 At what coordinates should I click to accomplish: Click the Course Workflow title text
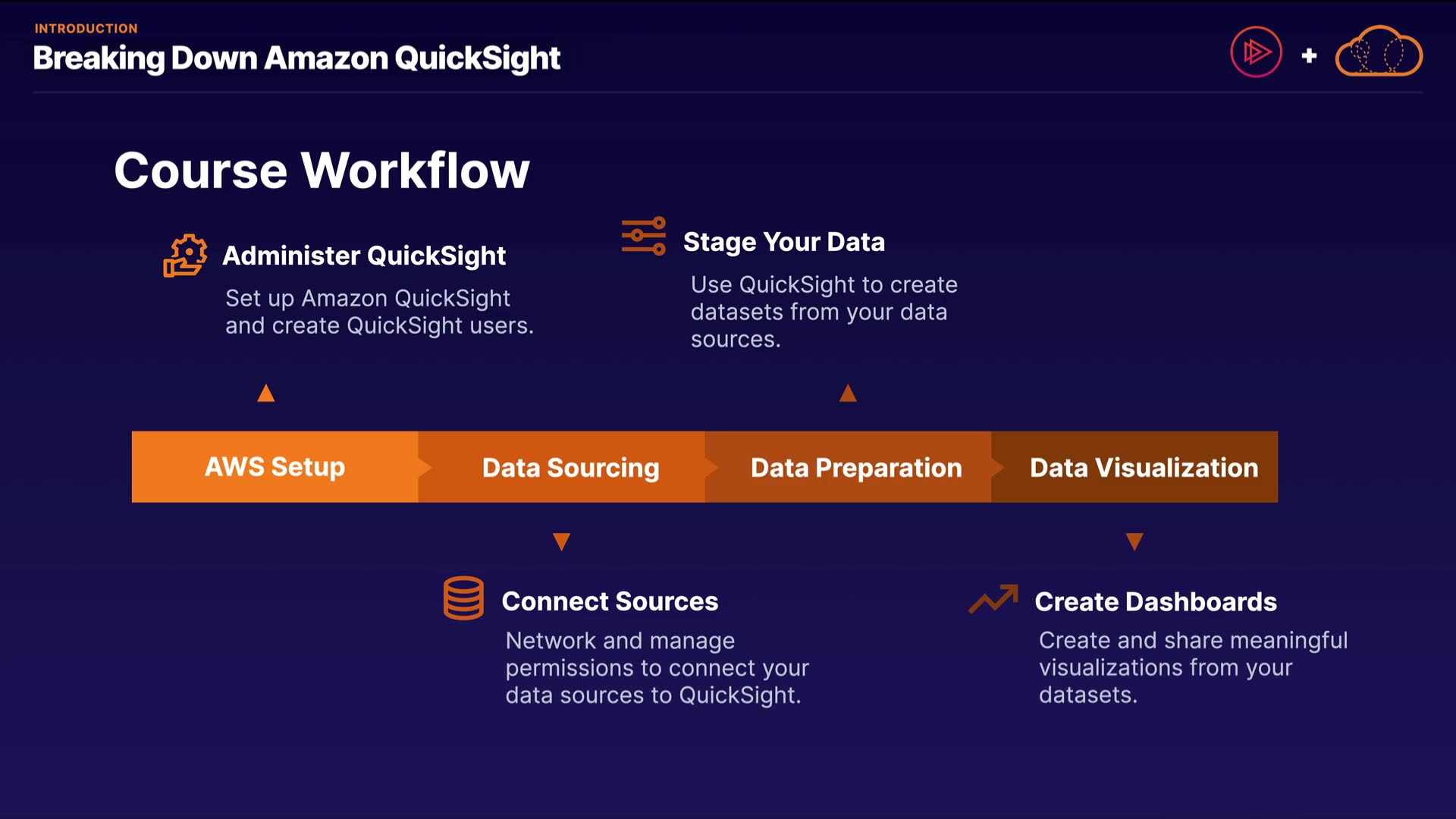322,171
